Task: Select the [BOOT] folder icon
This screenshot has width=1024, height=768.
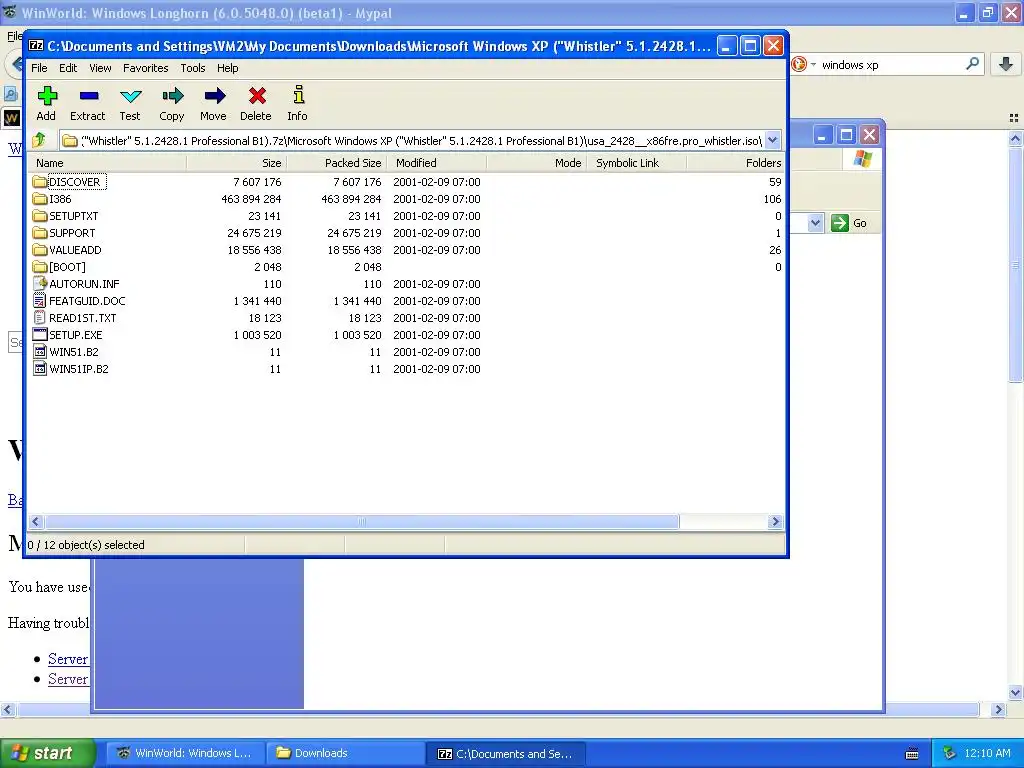Action: (x=40, y=266)
